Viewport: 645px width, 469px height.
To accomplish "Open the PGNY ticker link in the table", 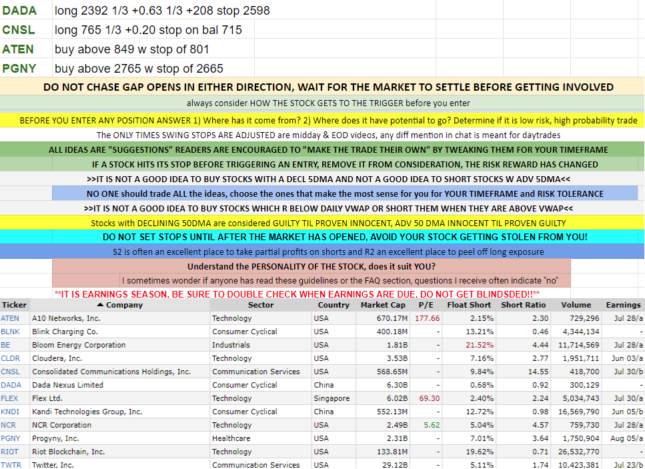I will pyautogui.click(x=10, y=438).
